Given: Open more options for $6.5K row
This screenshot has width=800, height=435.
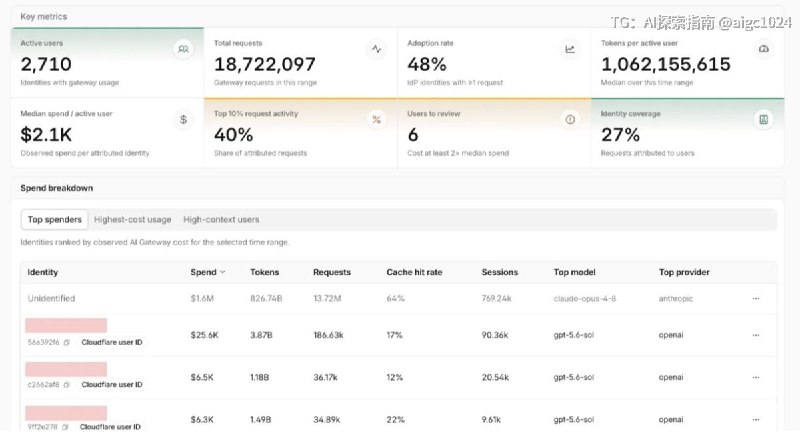Looking at the screenshot, I should pos(756,377).
